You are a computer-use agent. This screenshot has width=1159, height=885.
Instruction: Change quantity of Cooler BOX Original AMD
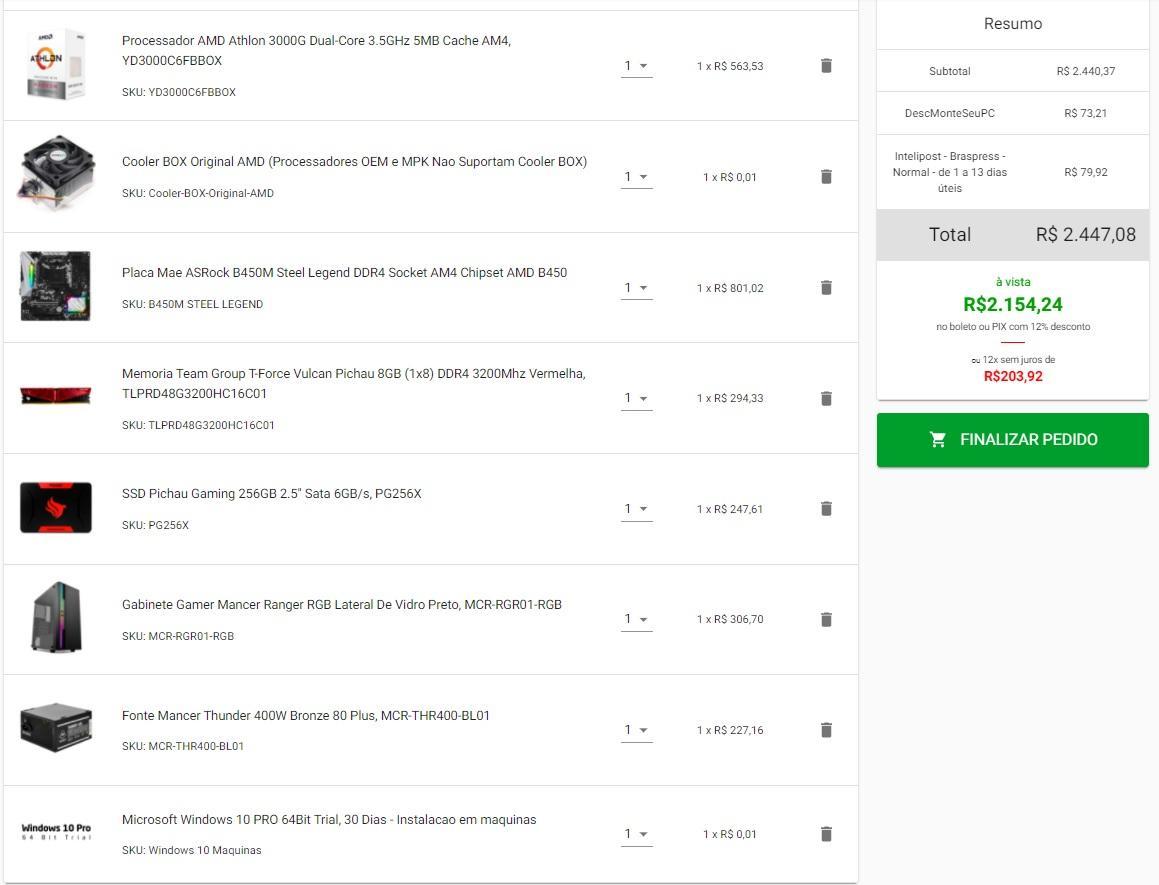click(x=636, y=177)
